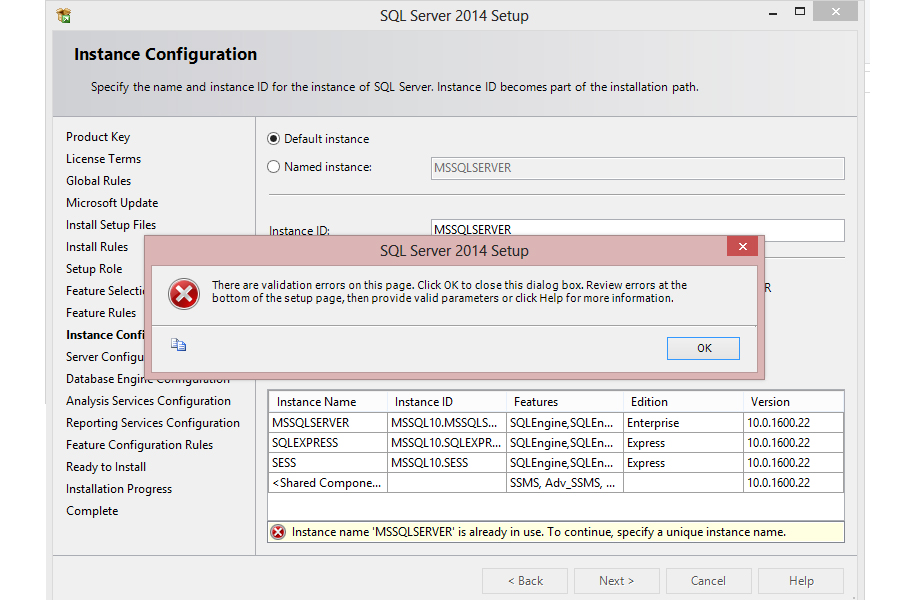900x600 pixels.
Task: Select the SESS instance name cell
Action: pos(328,463)
